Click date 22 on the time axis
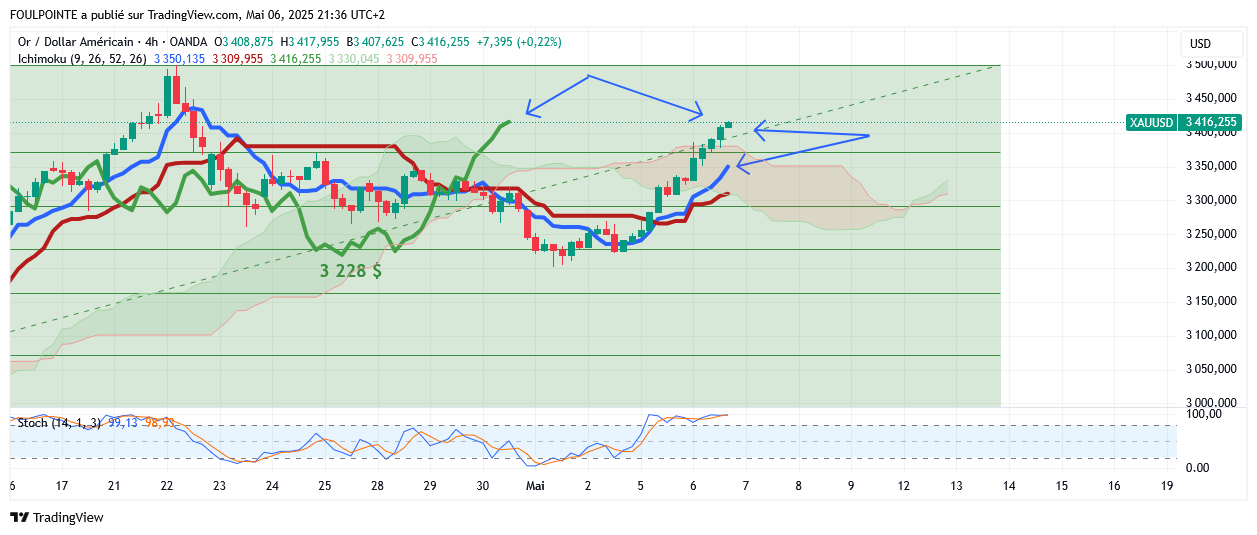 [166, 486]
